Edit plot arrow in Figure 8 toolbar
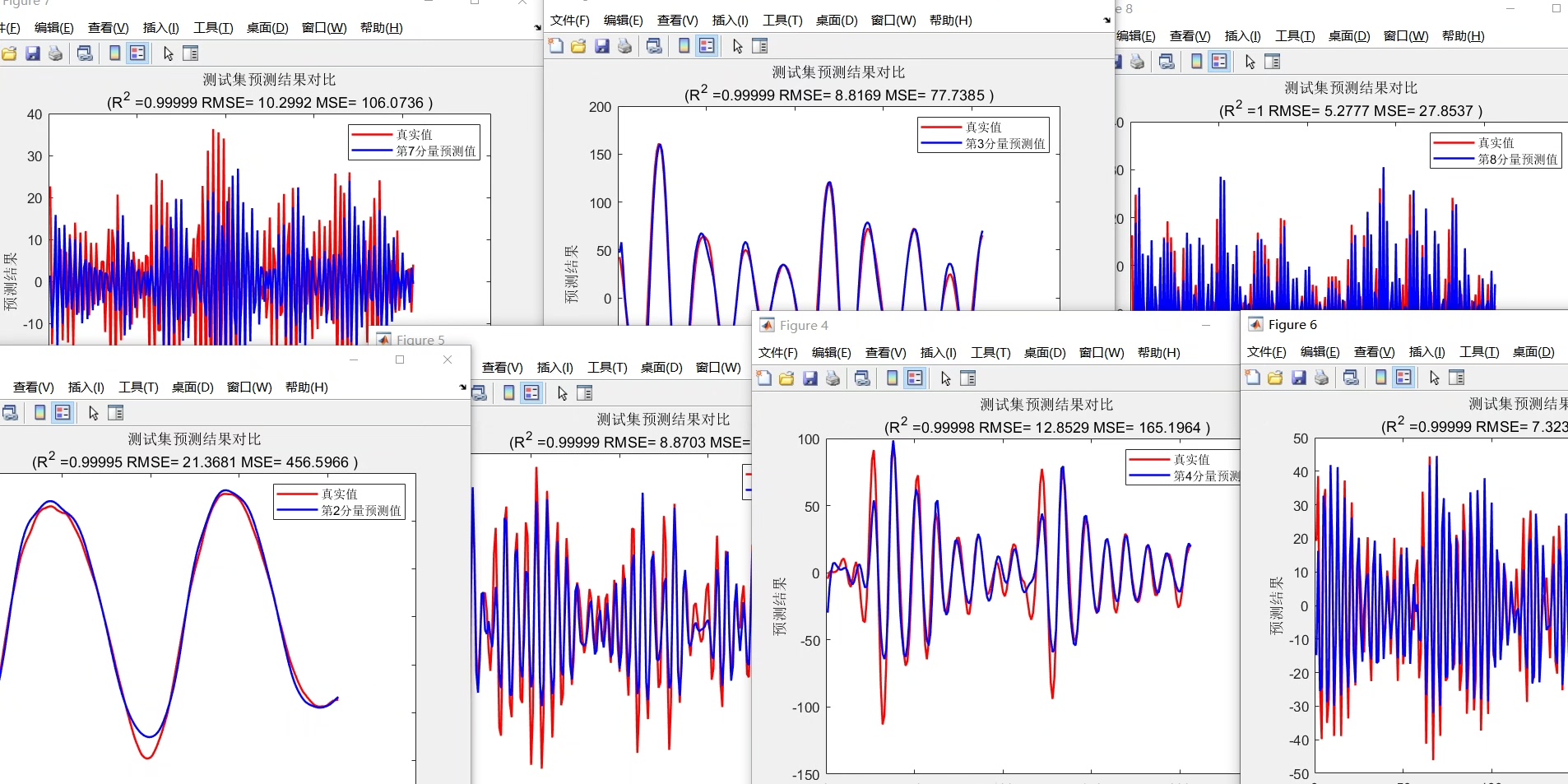 [x=1250, y=62]
